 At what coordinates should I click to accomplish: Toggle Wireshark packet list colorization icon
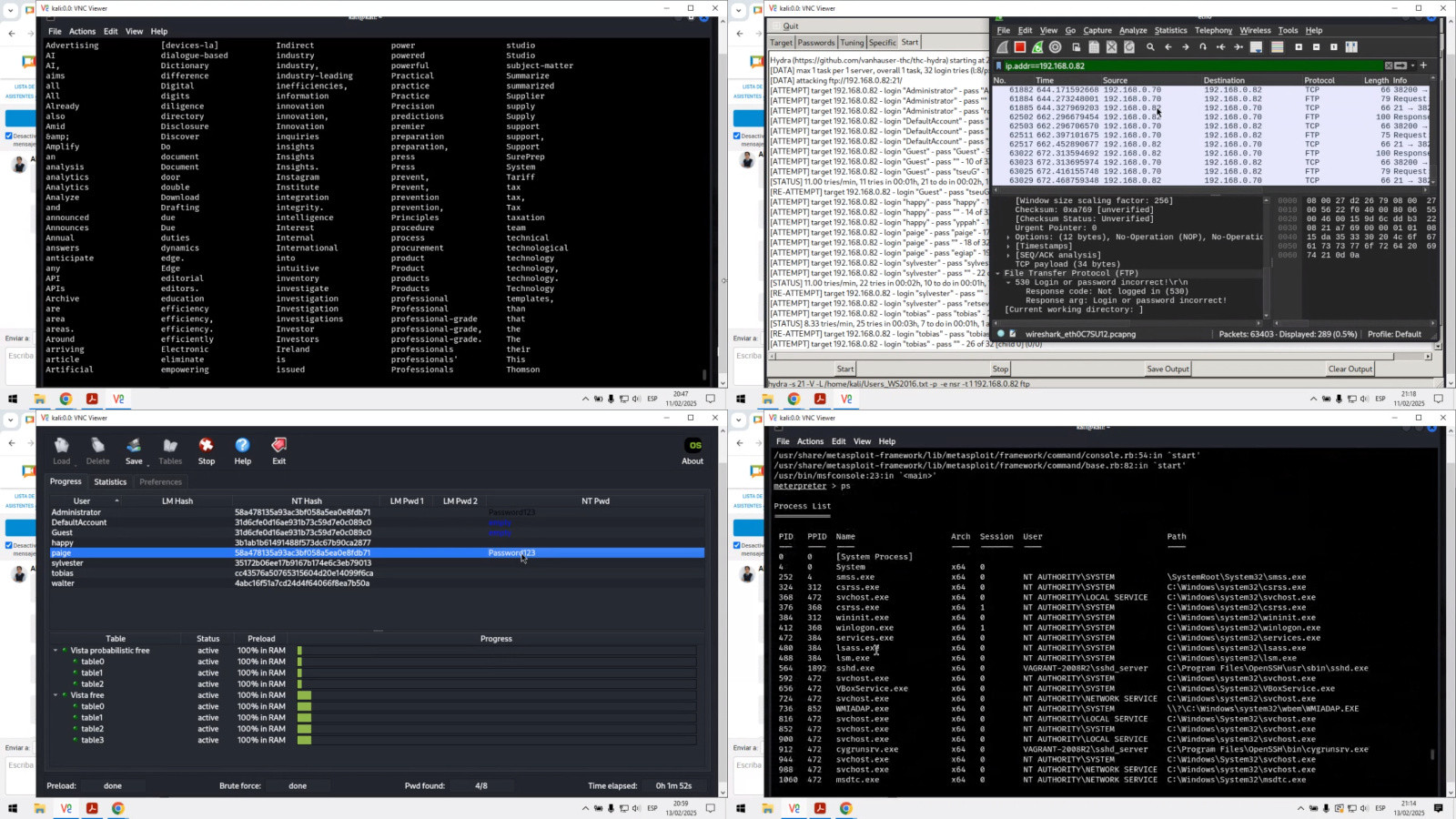pos(1277,47)
